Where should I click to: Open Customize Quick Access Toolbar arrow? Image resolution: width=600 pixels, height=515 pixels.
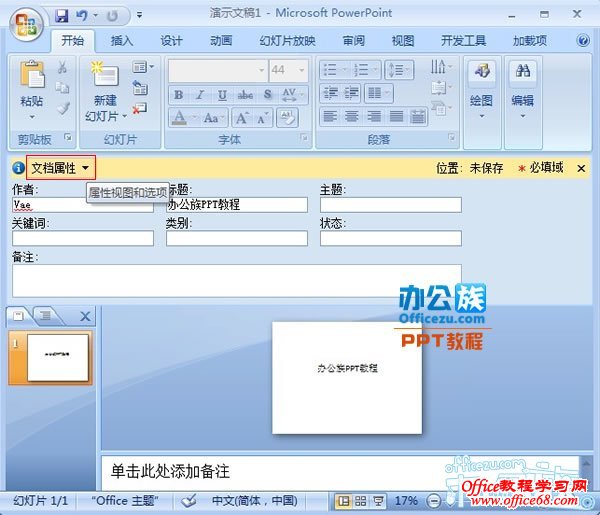(x=139, y=15)
